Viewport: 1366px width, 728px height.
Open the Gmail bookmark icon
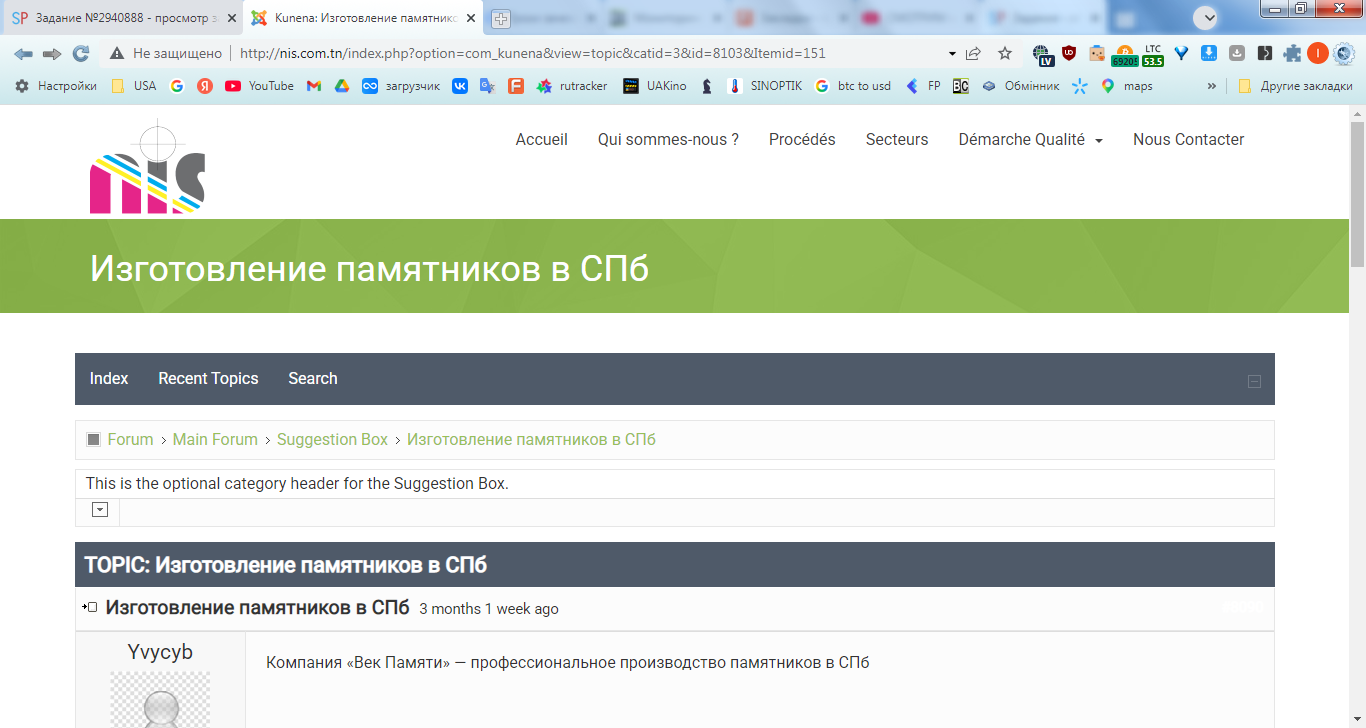coord(314,86)
